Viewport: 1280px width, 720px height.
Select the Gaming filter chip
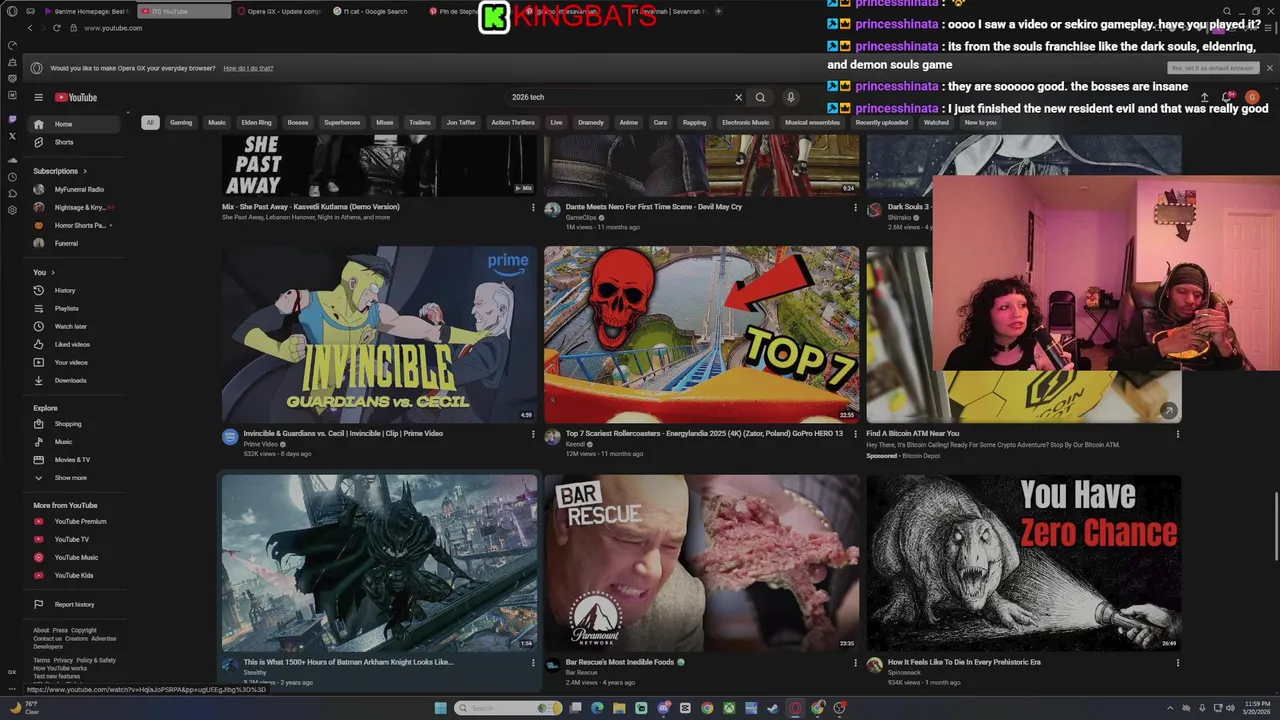pyautogui.click(x=181, y=122)
